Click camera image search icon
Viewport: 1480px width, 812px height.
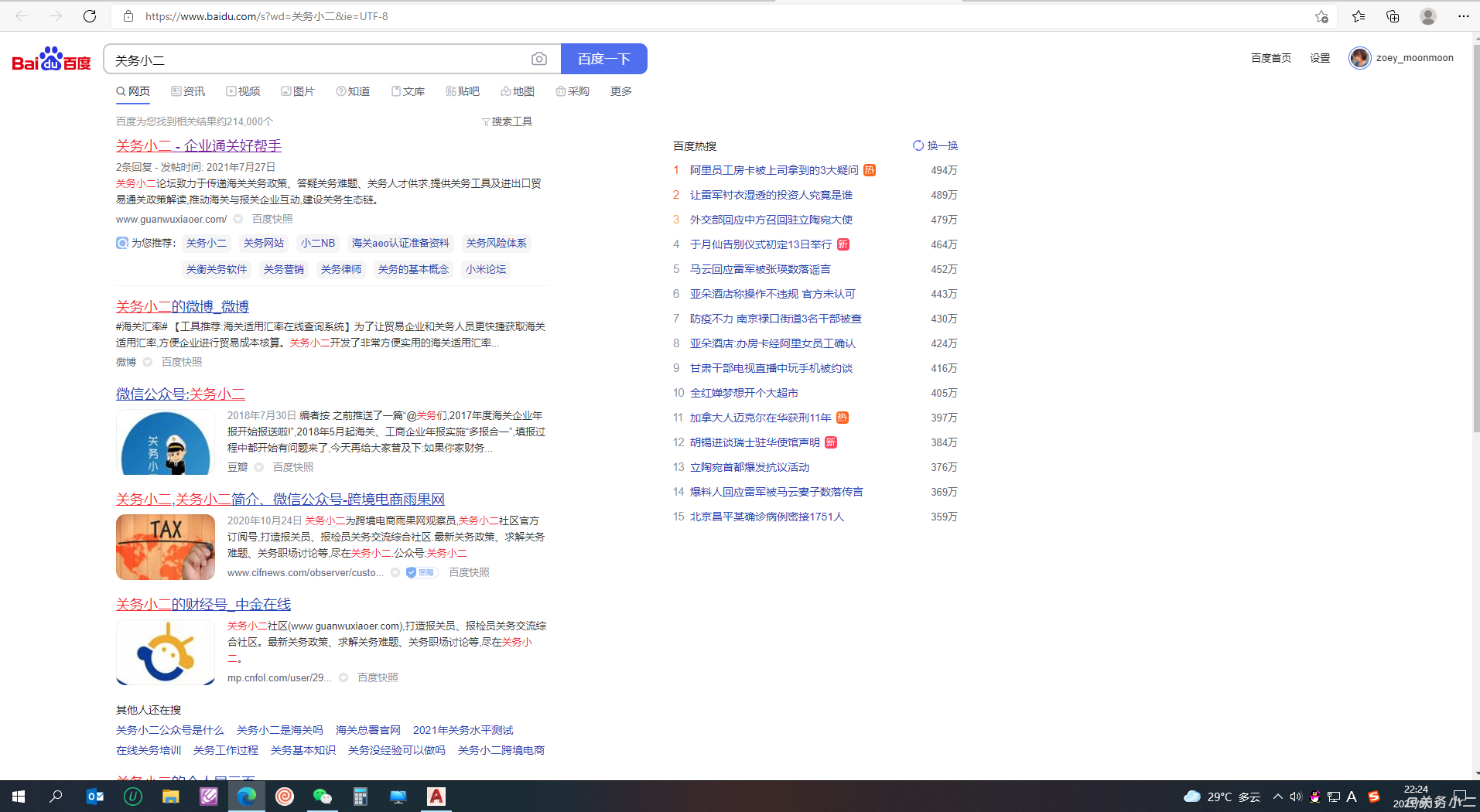(x=539, y=59)
